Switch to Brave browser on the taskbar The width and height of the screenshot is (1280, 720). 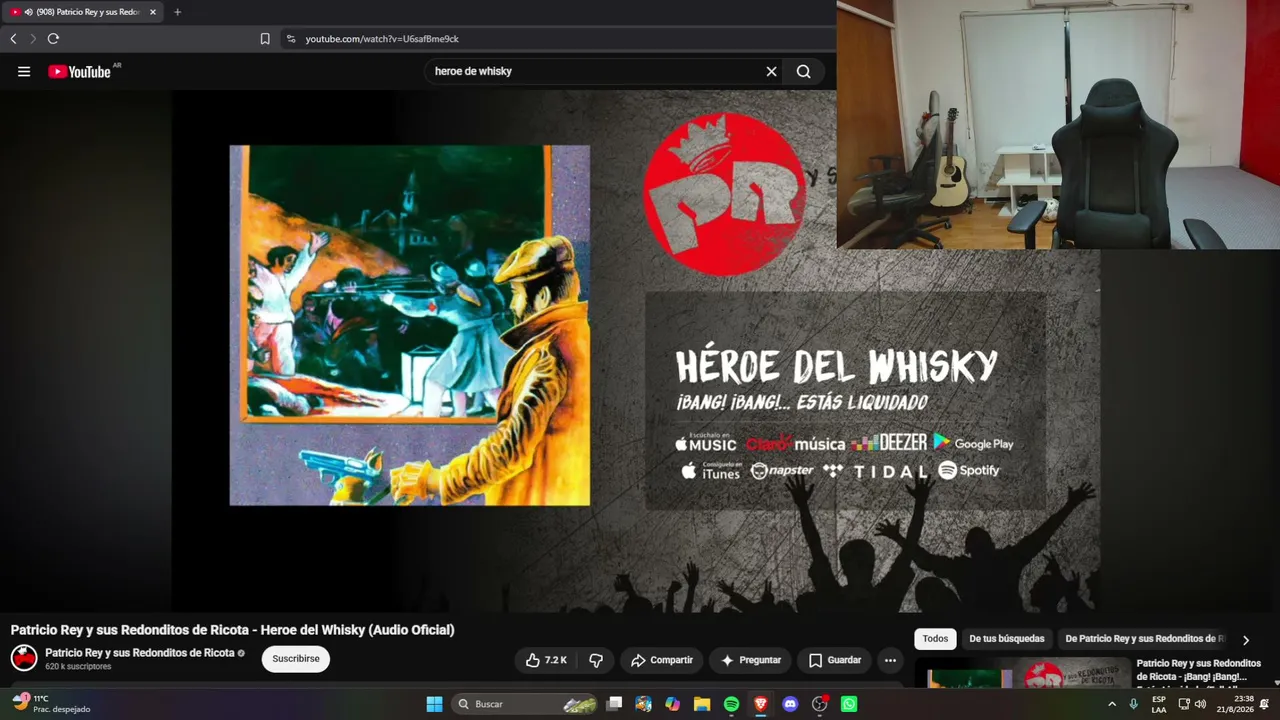tap(760, 704)
